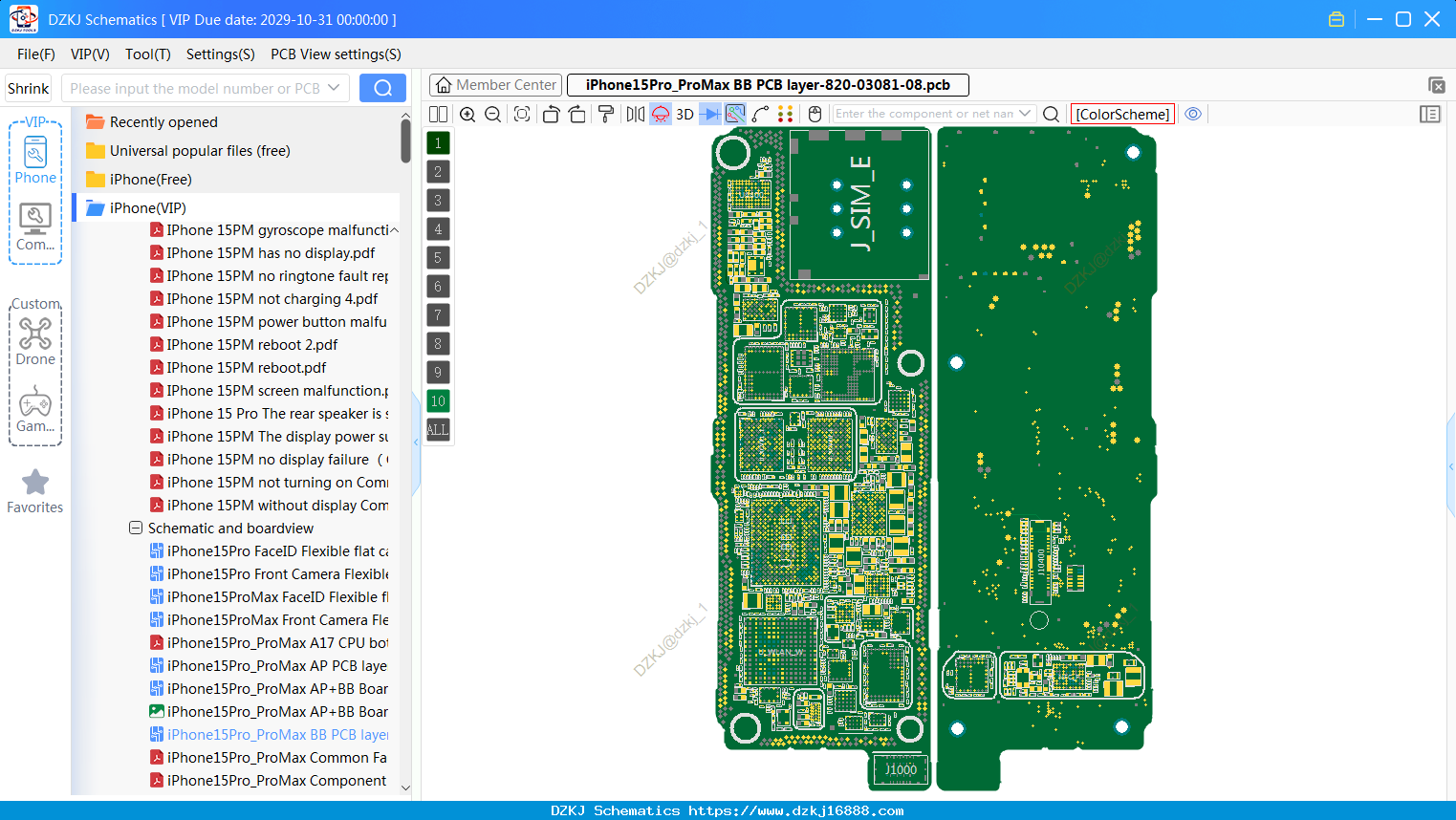This screenshot has height=820, width=1456.
Task: Toggle the diode value display icon
Action: pos(710,114)
